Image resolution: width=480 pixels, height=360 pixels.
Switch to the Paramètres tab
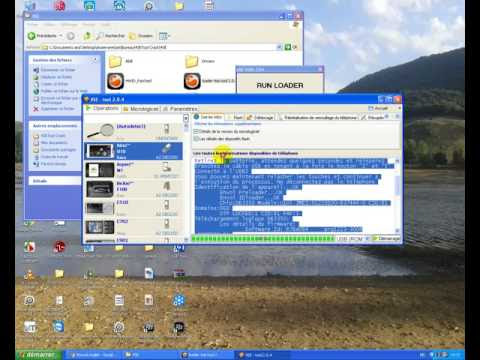coord(180,109)
